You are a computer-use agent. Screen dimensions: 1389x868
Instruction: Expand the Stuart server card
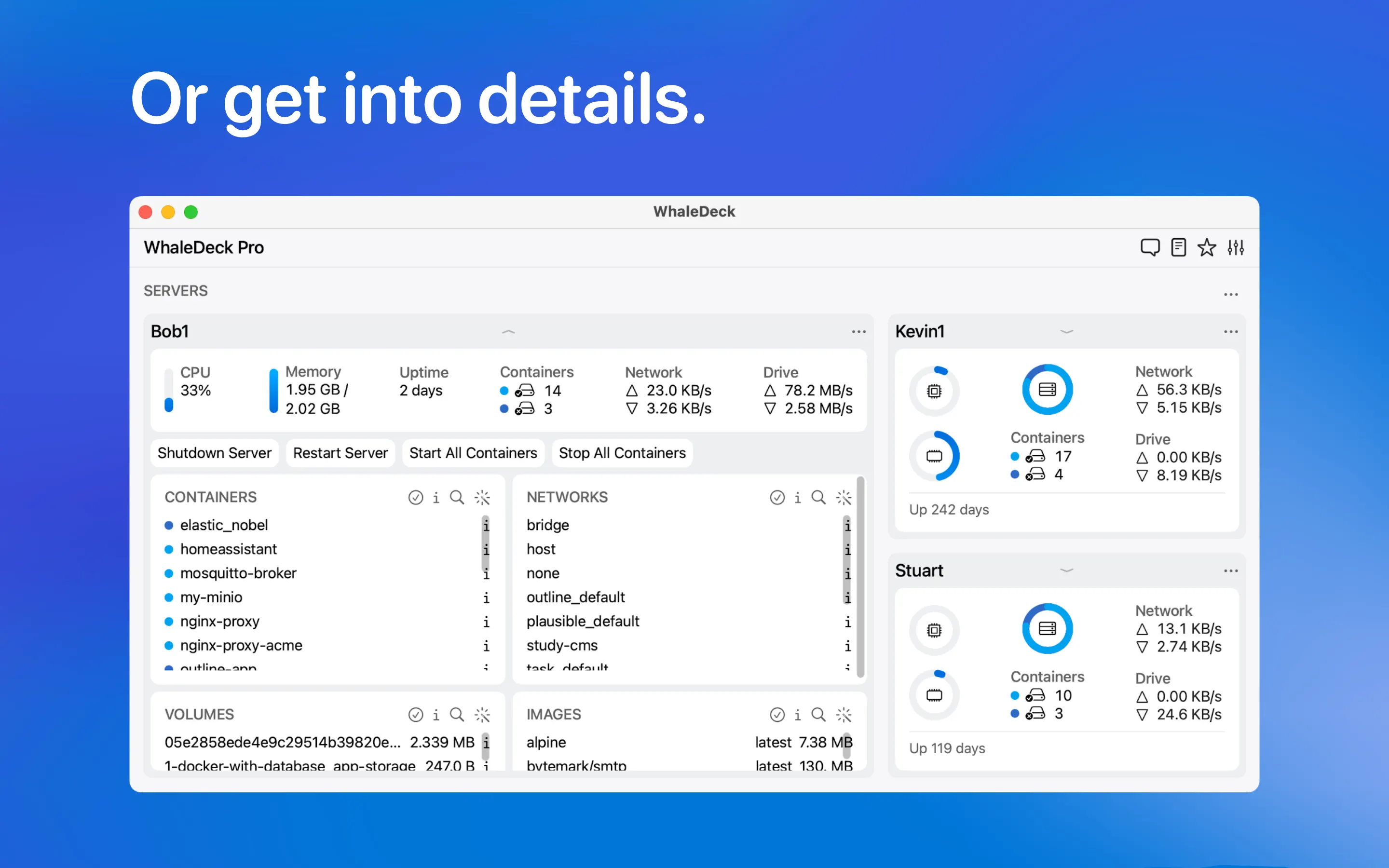tap(1066, 570)
